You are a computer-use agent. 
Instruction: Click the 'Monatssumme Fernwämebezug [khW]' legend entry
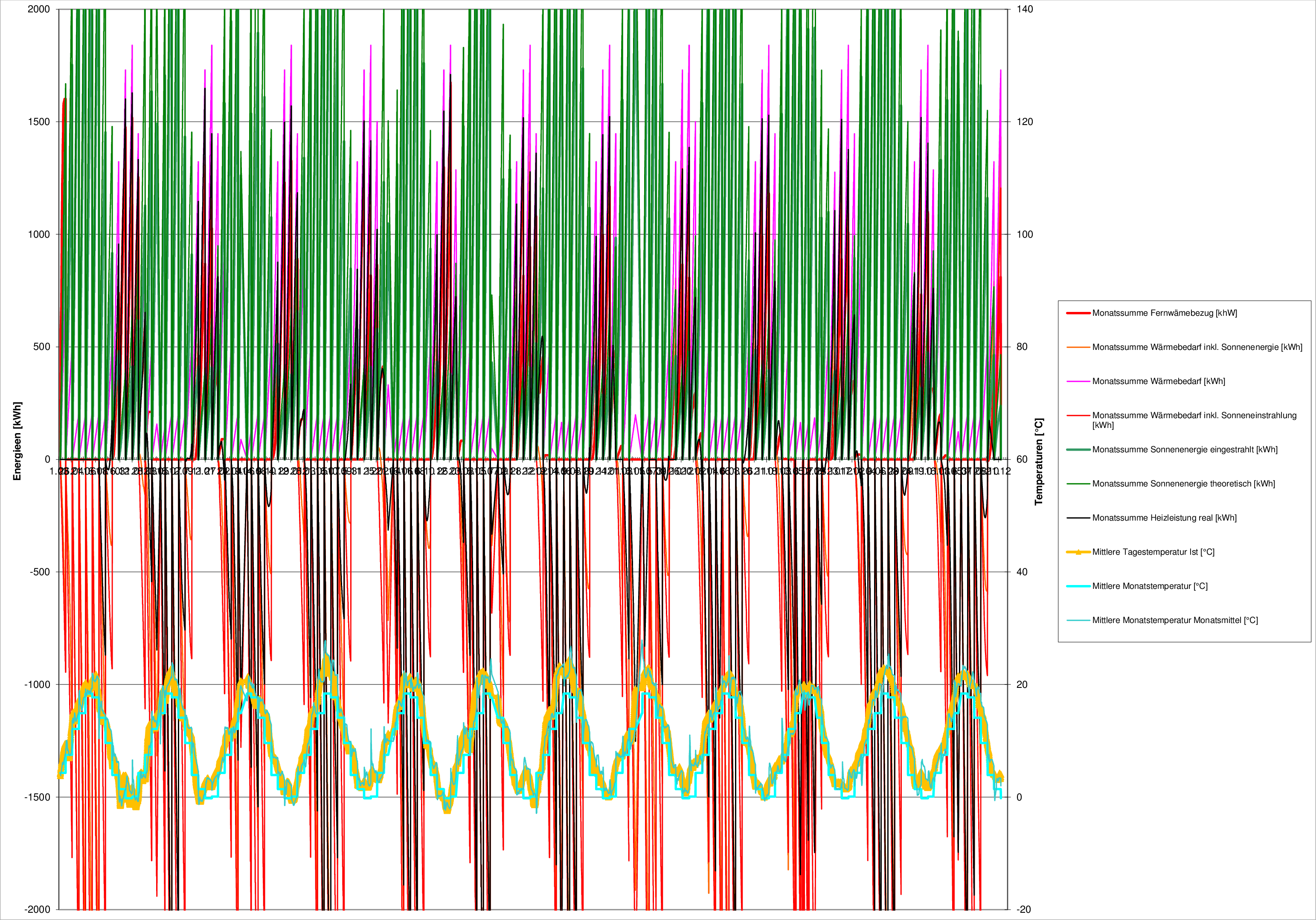pyautogui.click(x=1164, y=313)
